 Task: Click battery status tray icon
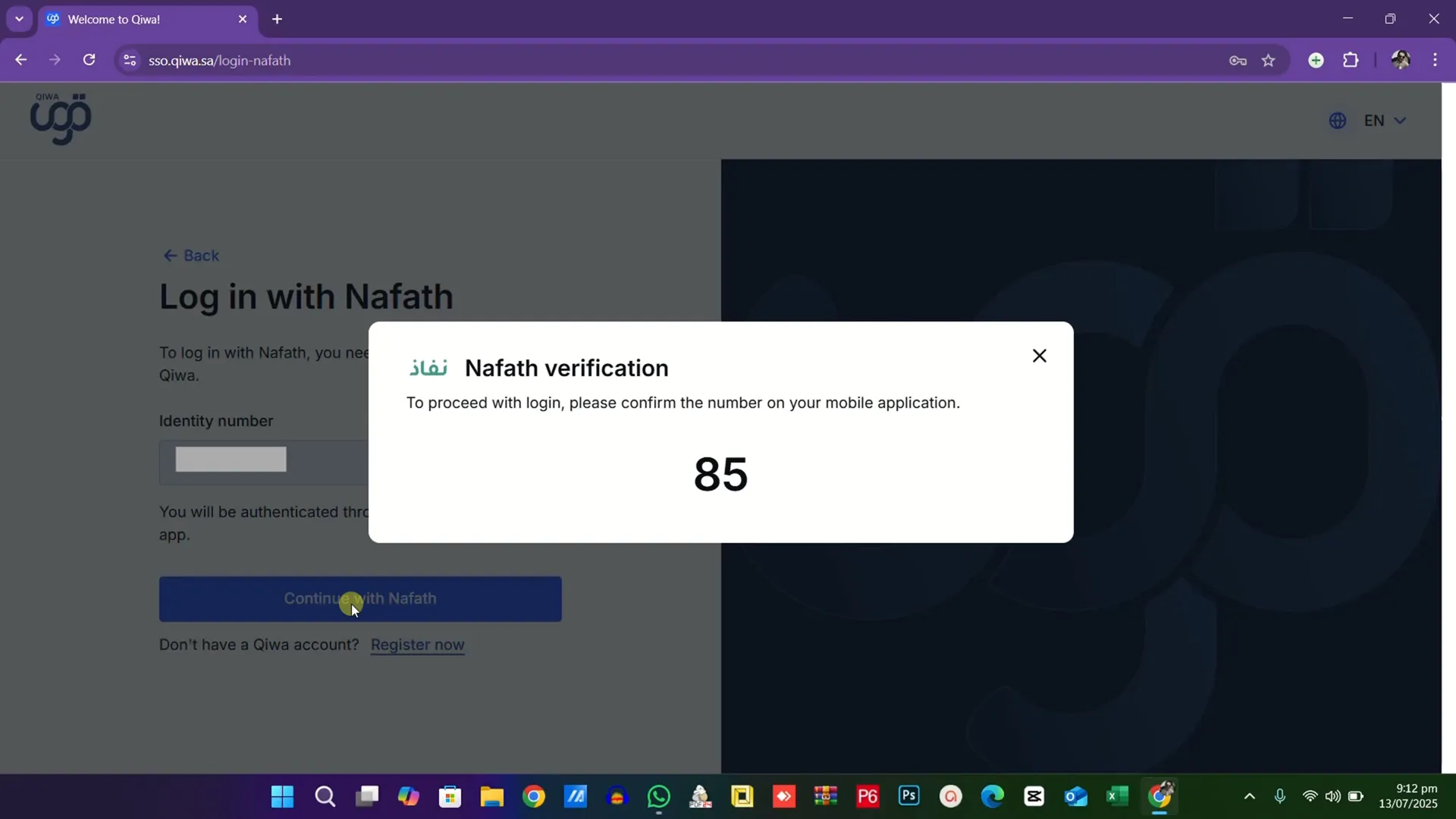(x=1356, y=796)
